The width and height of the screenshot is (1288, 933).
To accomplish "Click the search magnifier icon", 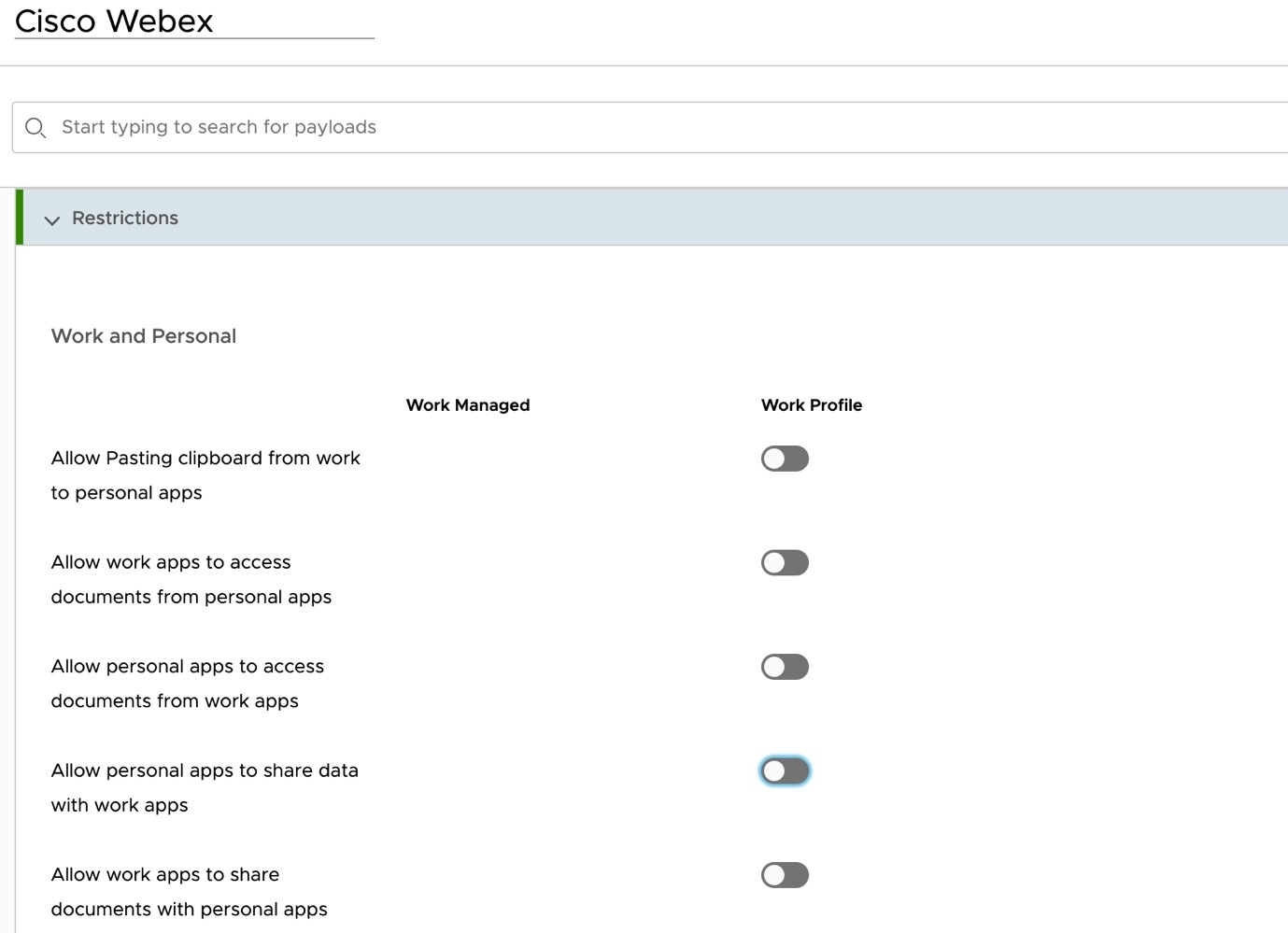I will tap(35, 127).
